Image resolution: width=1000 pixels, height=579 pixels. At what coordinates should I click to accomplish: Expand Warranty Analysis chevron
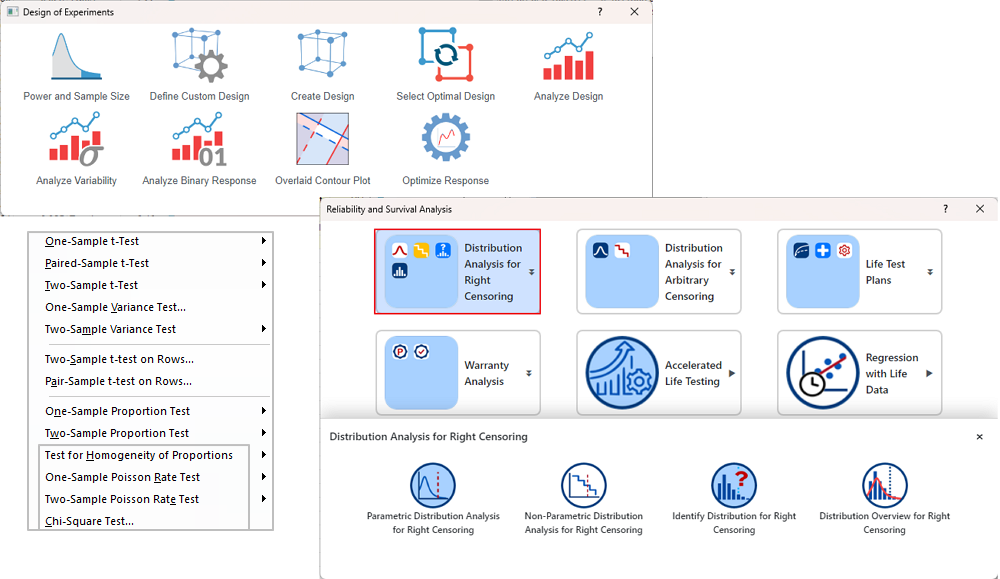click(x=529, y=374)
